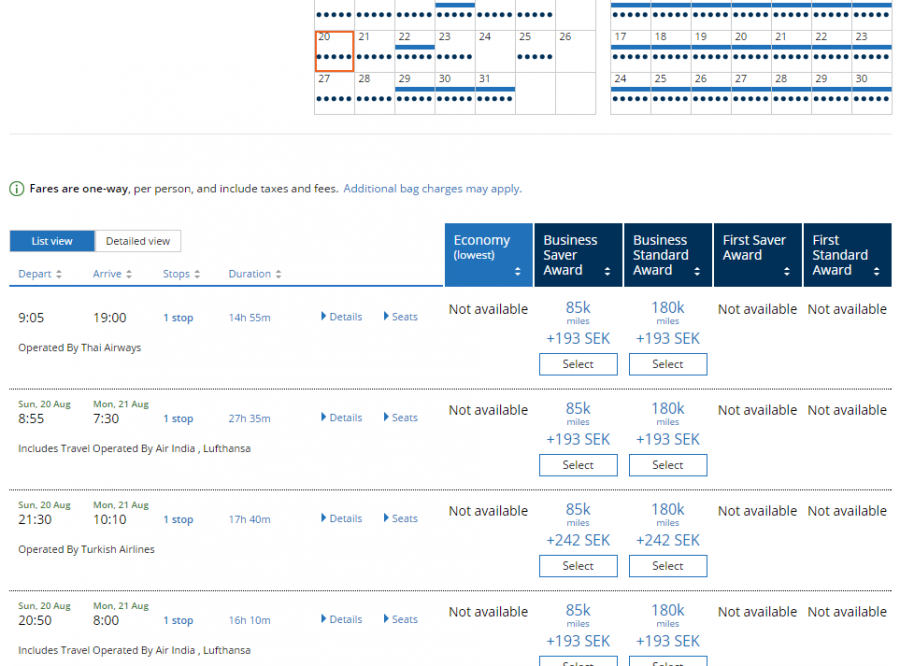Select 85k Business Saver on Thai Airways flight
The width and height of the screenshot is (900, 666).
click(x=578, y=365)
